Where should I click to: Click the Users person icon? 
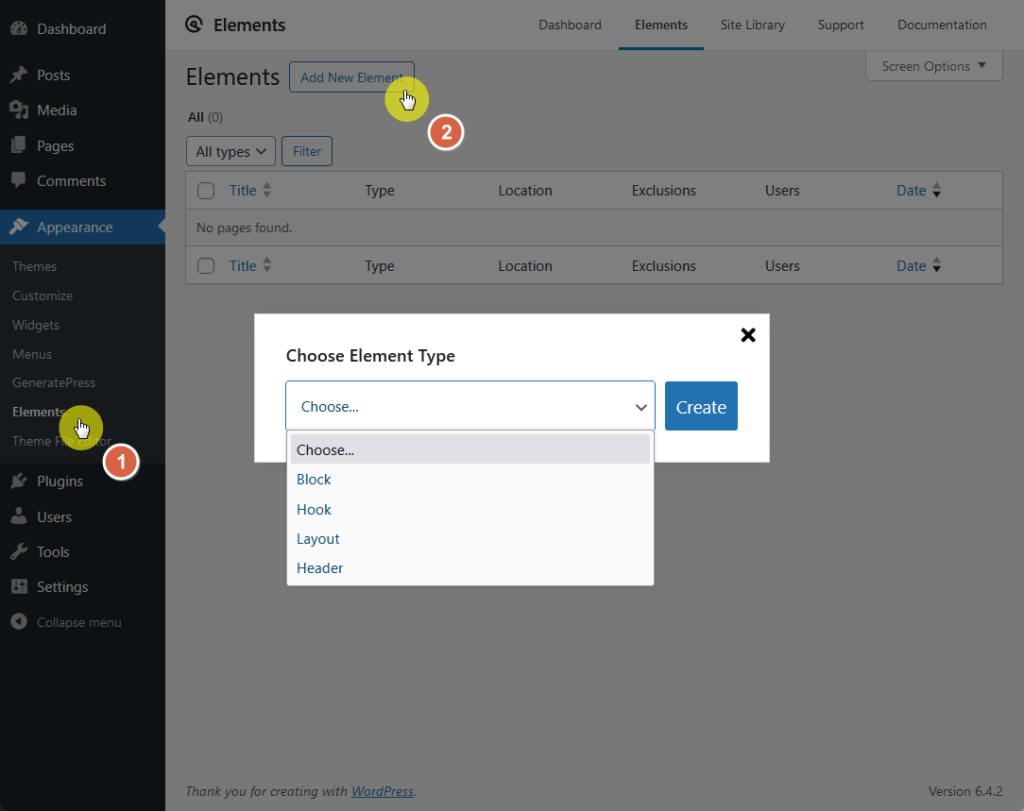19,517
